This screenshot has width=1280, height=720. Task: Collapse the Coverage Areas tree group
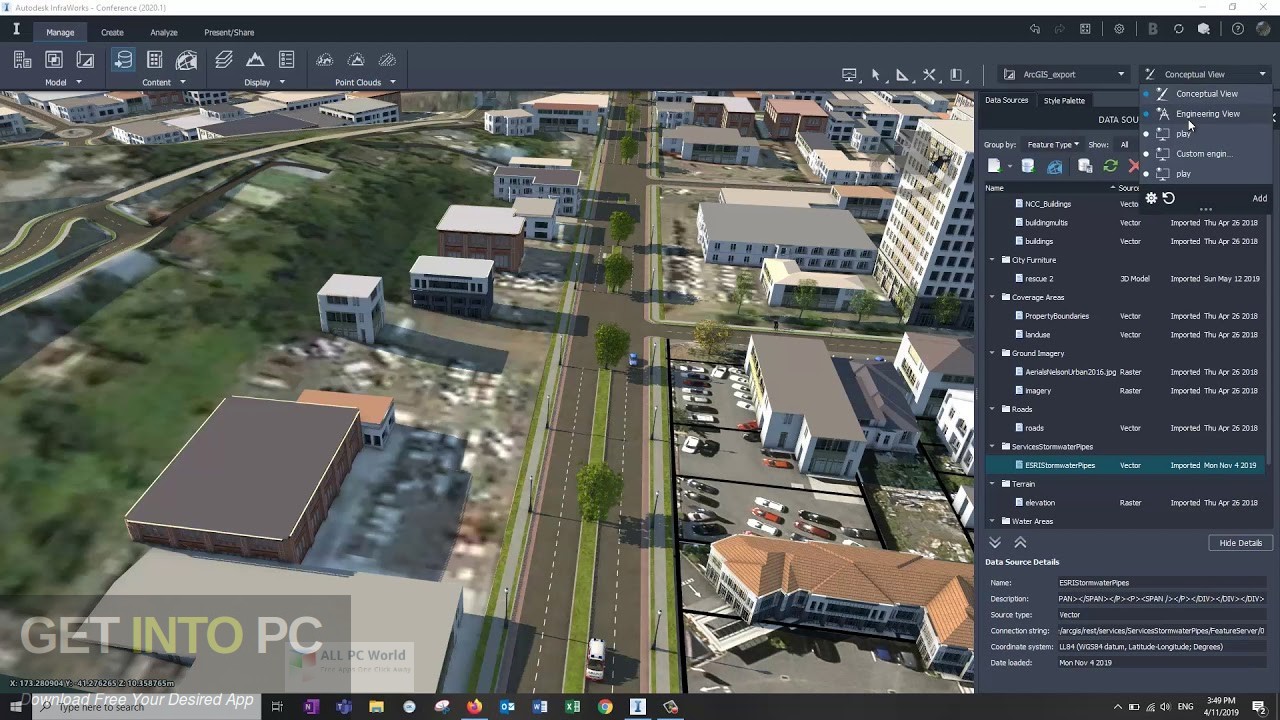[x=993, y=297]
